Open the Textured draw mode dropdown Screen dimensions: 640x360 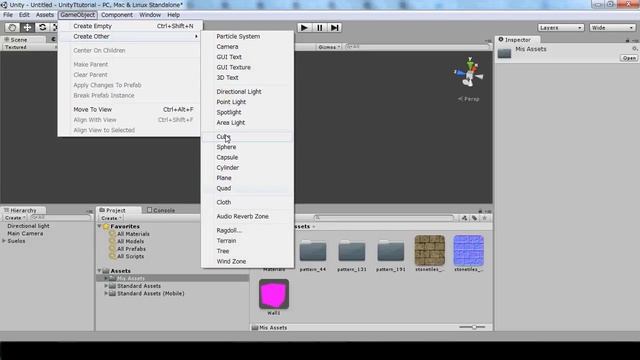(29, 47)
